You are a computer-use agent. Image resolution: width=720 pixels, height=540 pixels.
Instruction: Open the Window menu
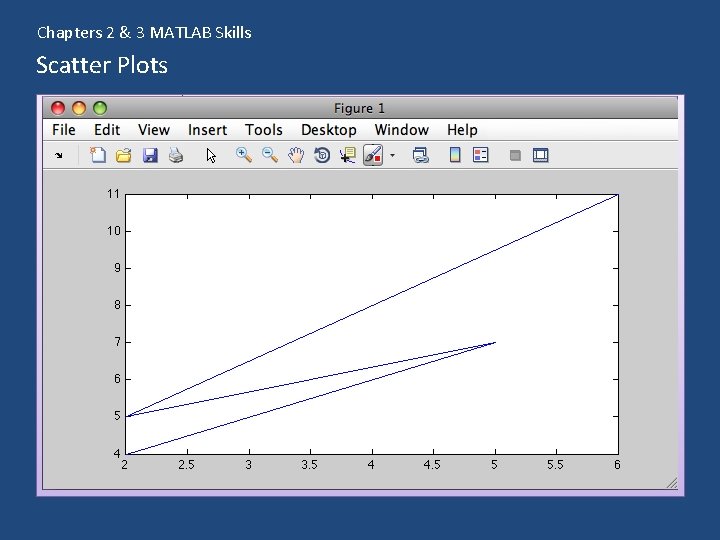pyautogui.click(x=402, y=130)
